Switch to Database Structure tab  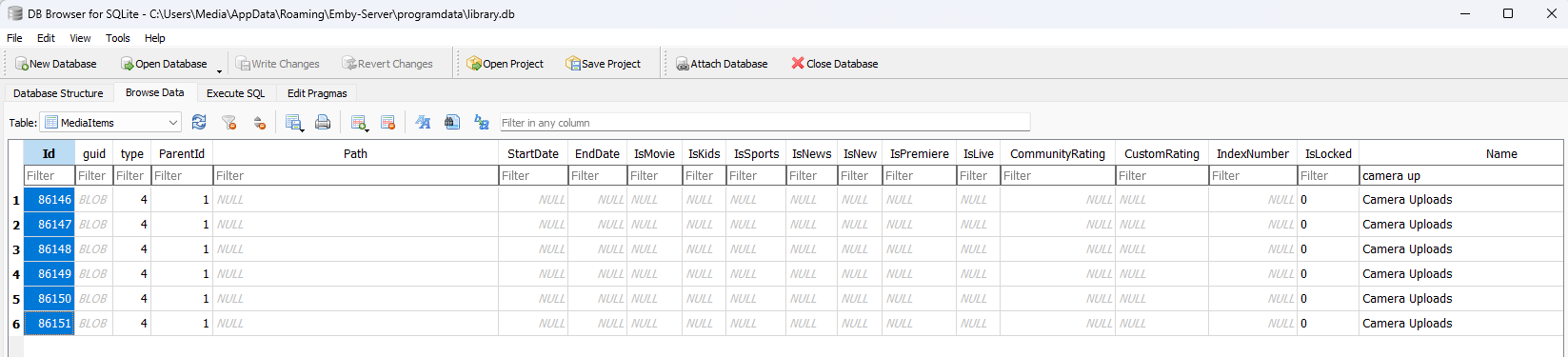click(58, 93)
